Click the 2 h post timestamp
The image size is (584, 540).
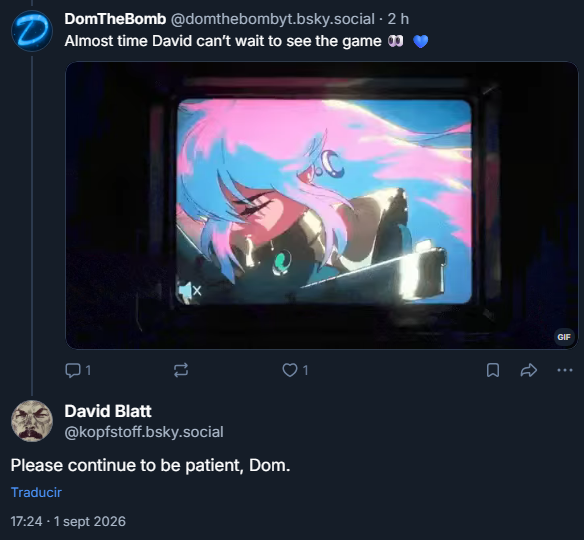click(398, 19)
